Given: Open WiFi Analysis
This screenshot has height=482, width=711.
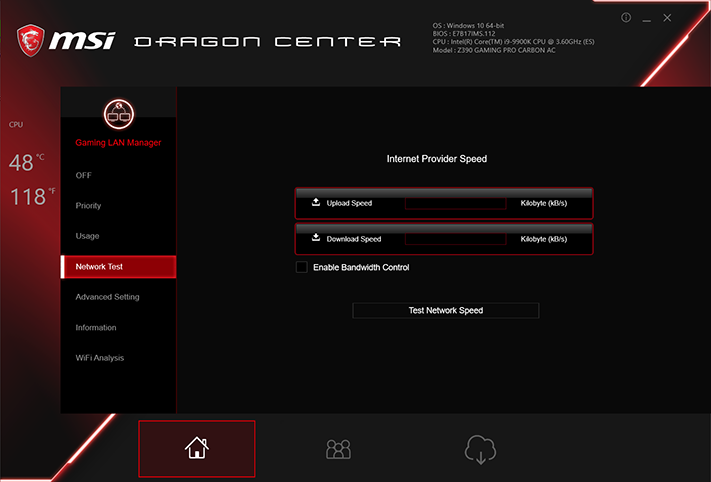Looking at the screenshot, I should tap(99, 358).
